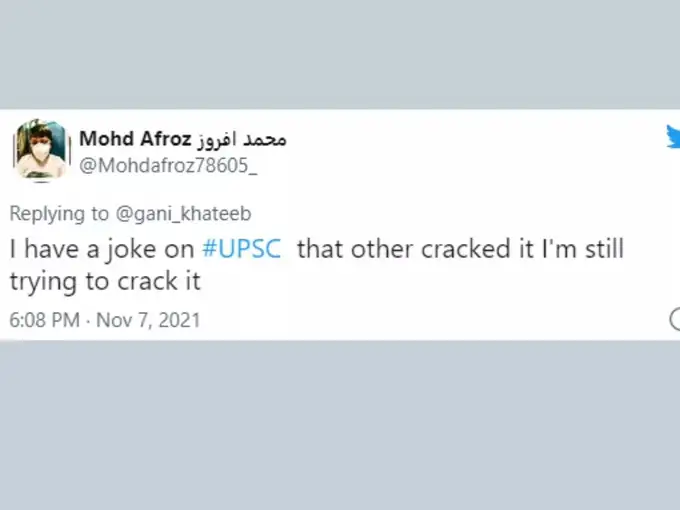Screen dimensions: 680x510
Task: Click the 6:08 PM time
Action: (43, 320)
